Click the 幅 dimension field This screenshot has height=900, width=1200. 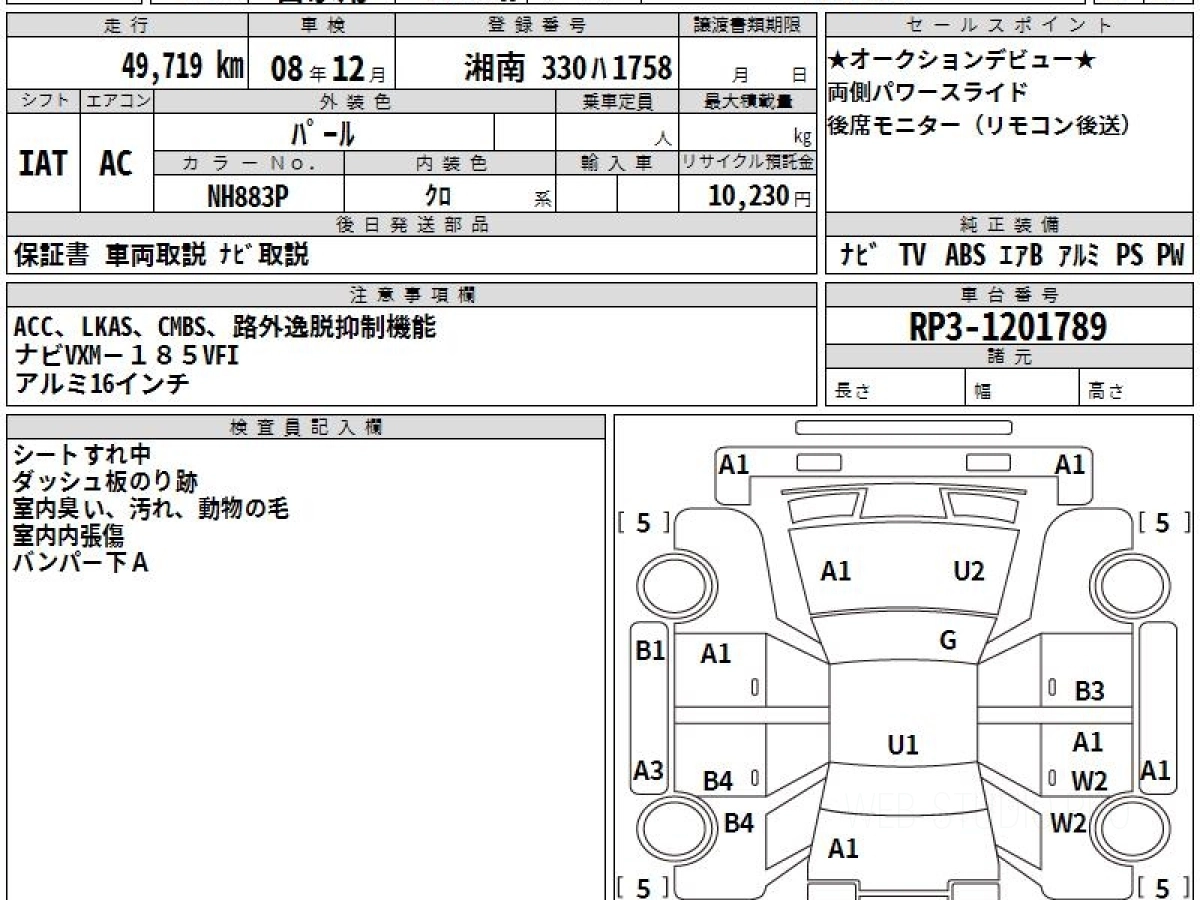(x=1022, y=388)
